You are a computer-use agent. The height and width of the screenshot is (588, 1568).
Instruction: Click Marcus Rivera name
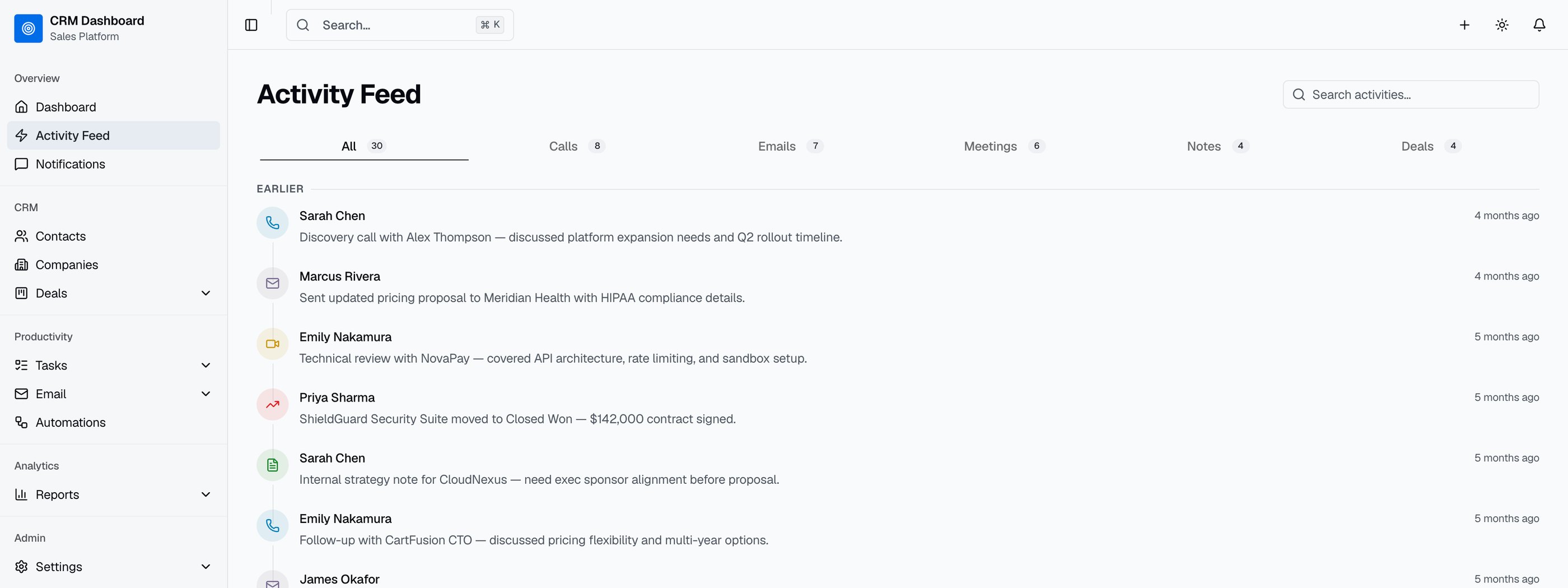(x=340, y=276)
